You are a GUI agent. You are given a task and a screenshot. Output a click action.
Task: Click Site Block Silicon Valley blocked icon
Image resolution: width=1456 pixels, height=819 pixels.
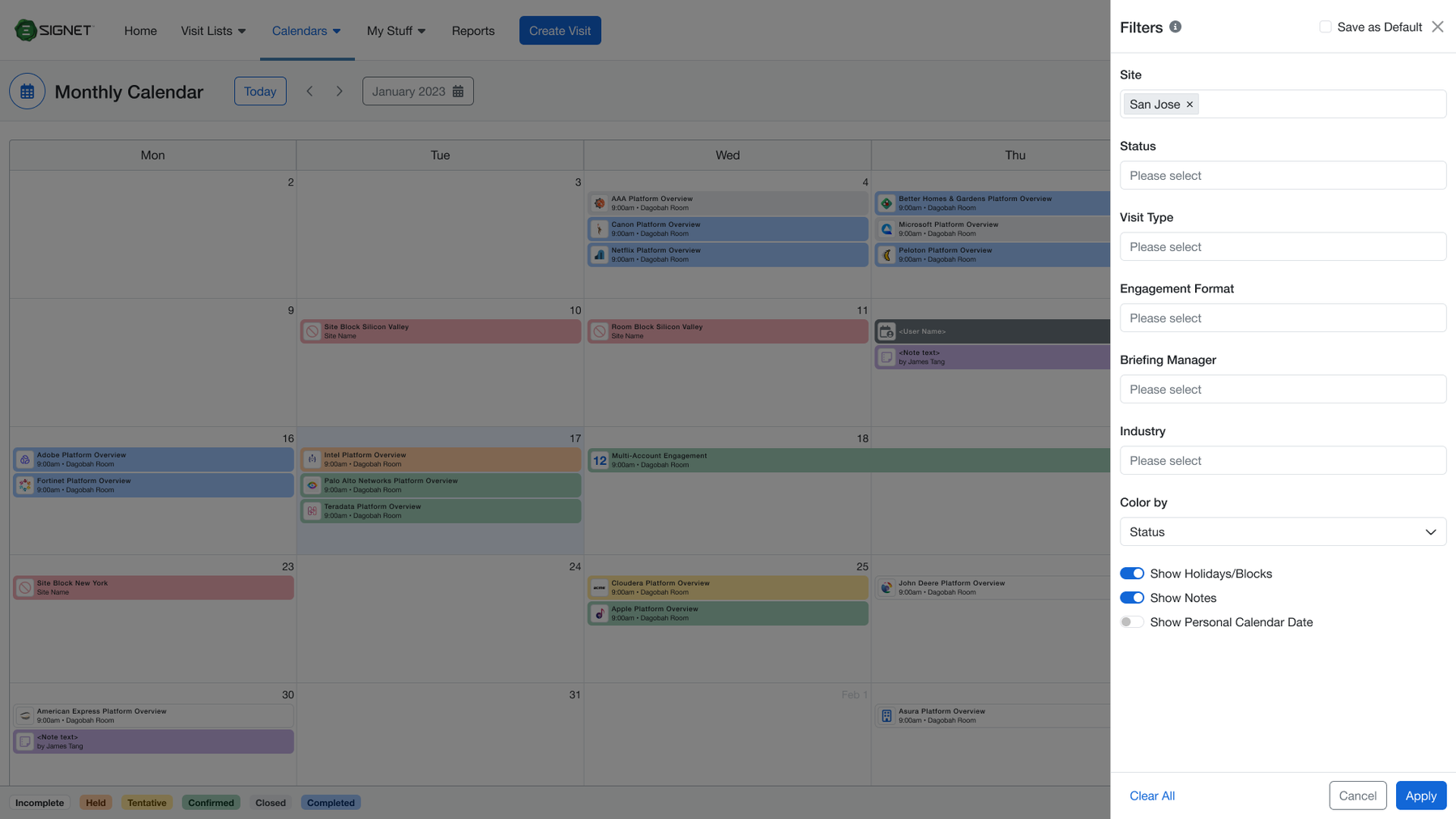point(312,331)
